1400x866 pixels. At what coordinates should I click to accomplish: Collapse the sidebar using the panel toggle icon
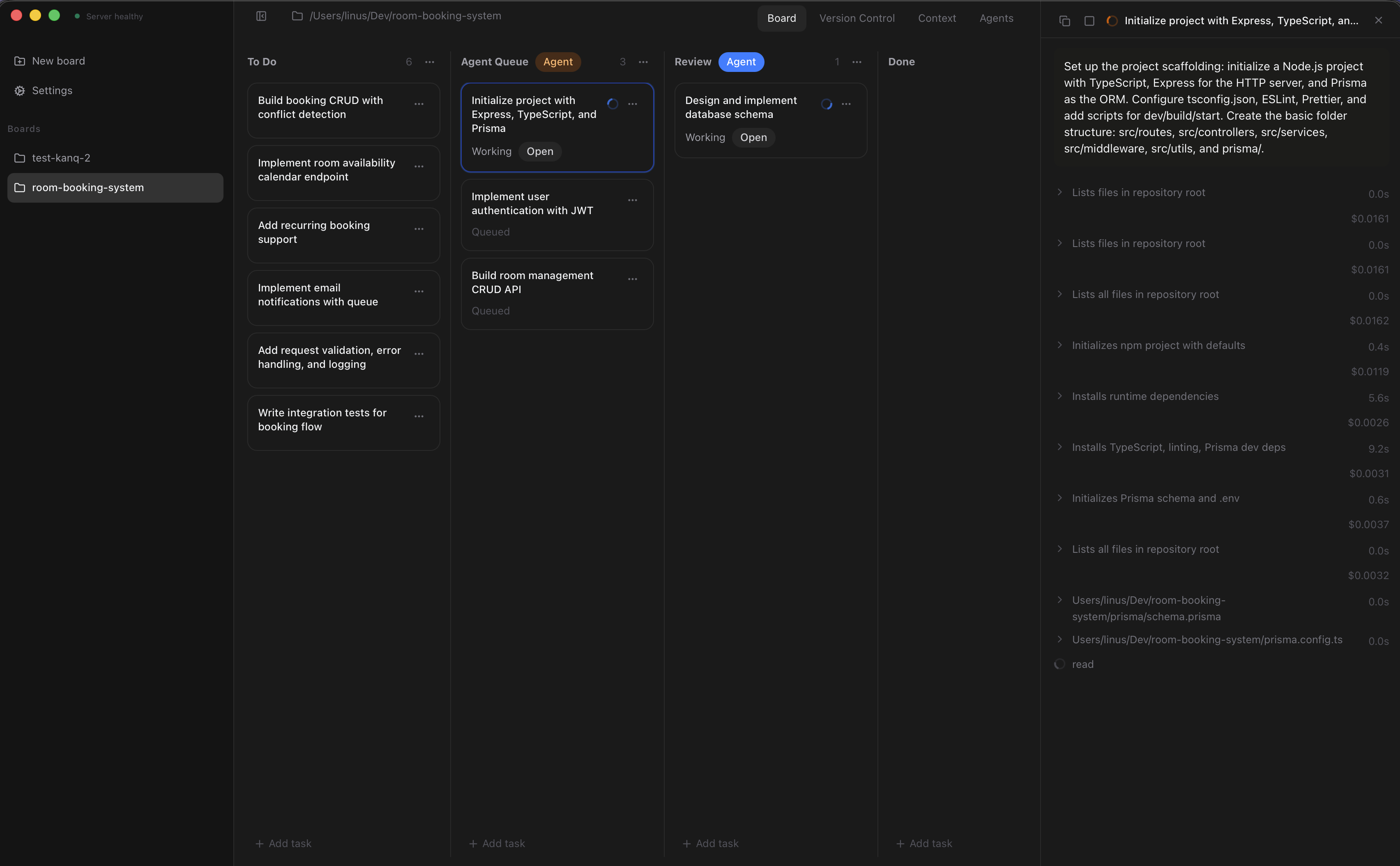coord(261,16)
